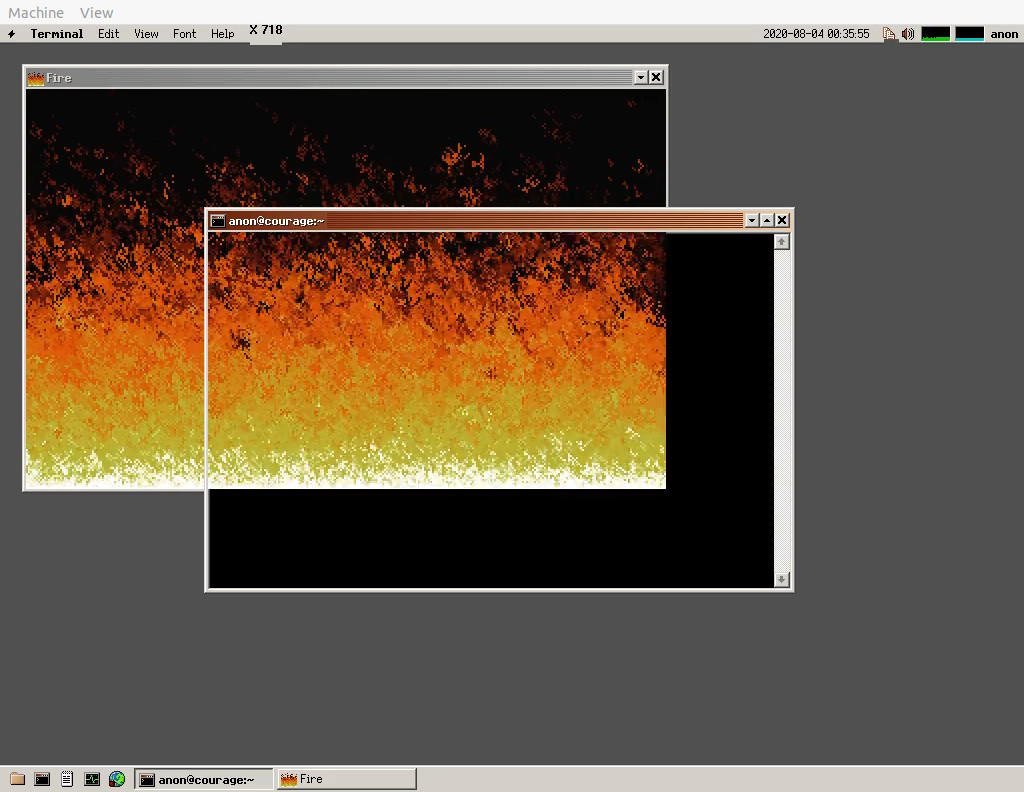1024x792 pixels.
Task: Click the anon username in menubar
Action: tap(1004, 34)
